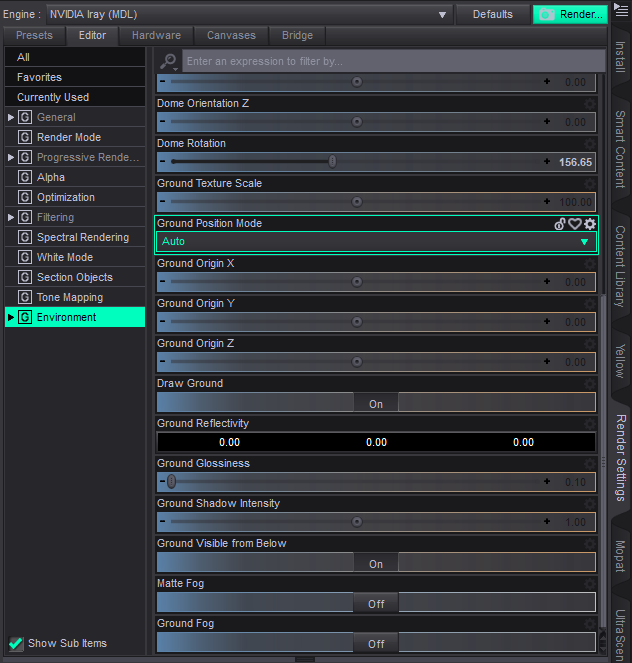Viewport: 632px width, 663px height.
Task: Open the Yellow side tab
Action: [x=620, y=361]
